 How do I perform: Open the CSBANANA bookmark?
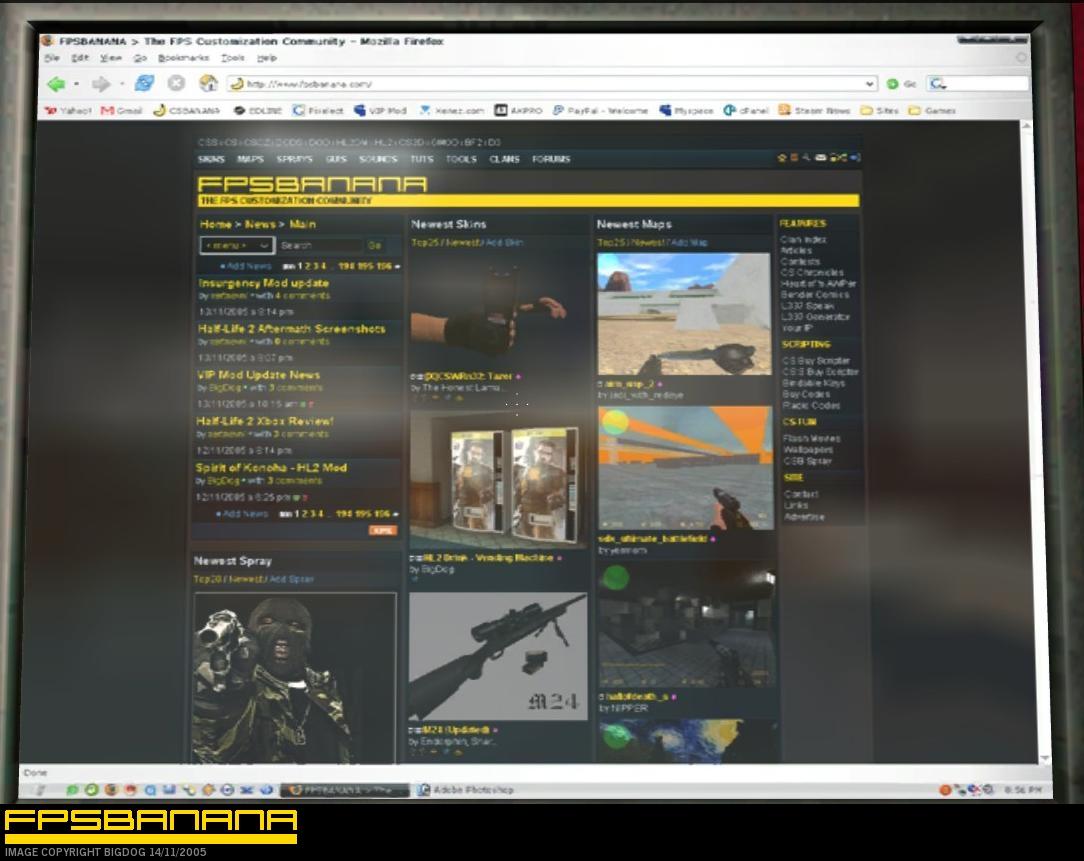coord(187,110)
